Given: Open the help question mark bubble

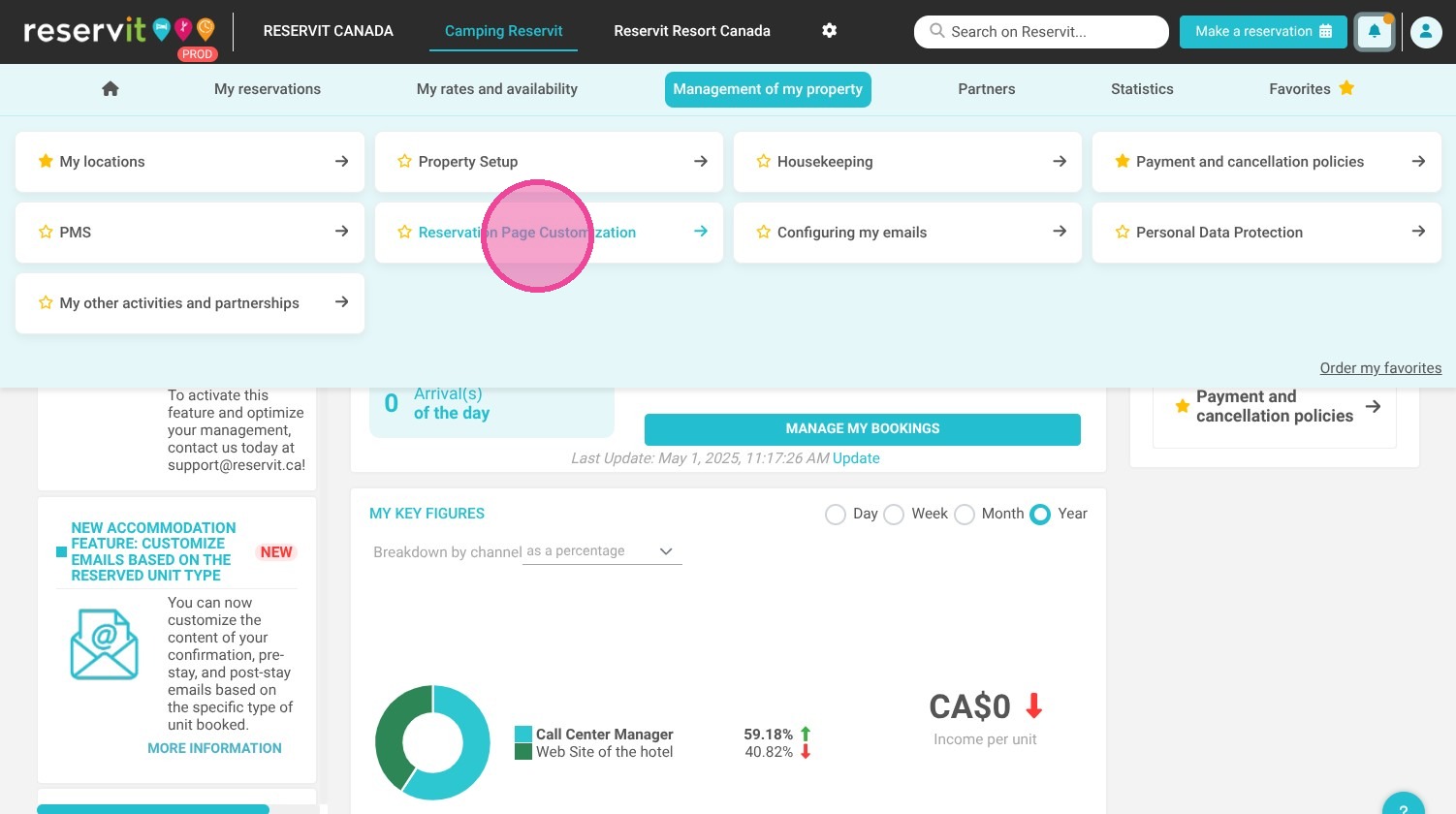Looking at the screenshot, I should coord(1403,804).
